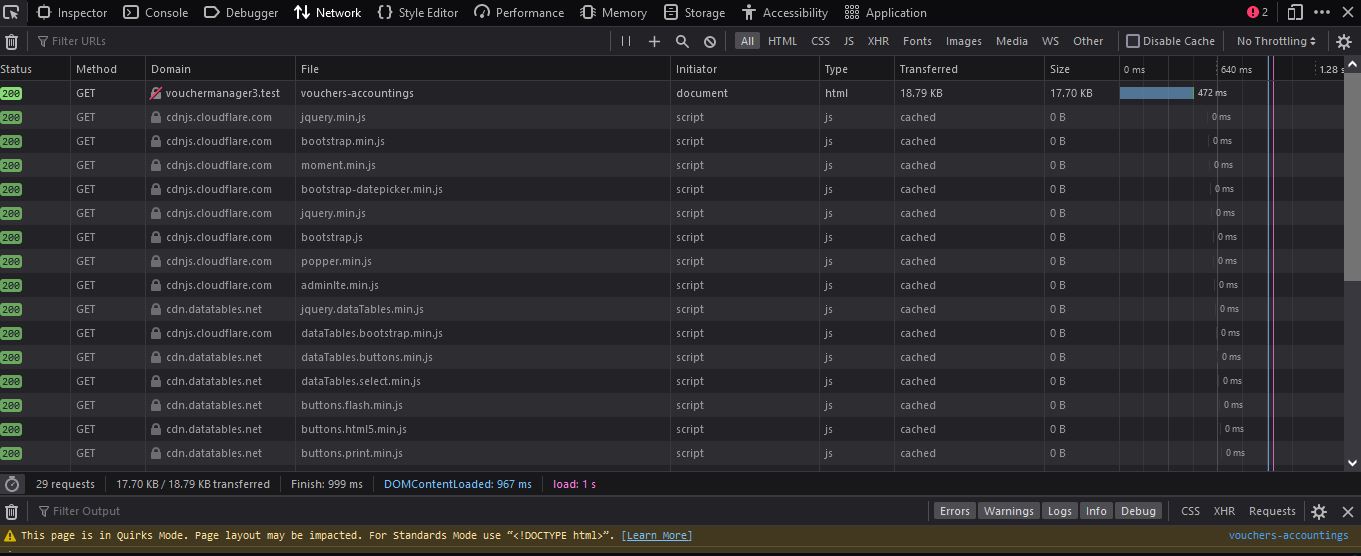Screen dimensions: 1361x556
Task: Click the lock icon on dataTables.select.min.js row
Action: click(x=156, y=381)
